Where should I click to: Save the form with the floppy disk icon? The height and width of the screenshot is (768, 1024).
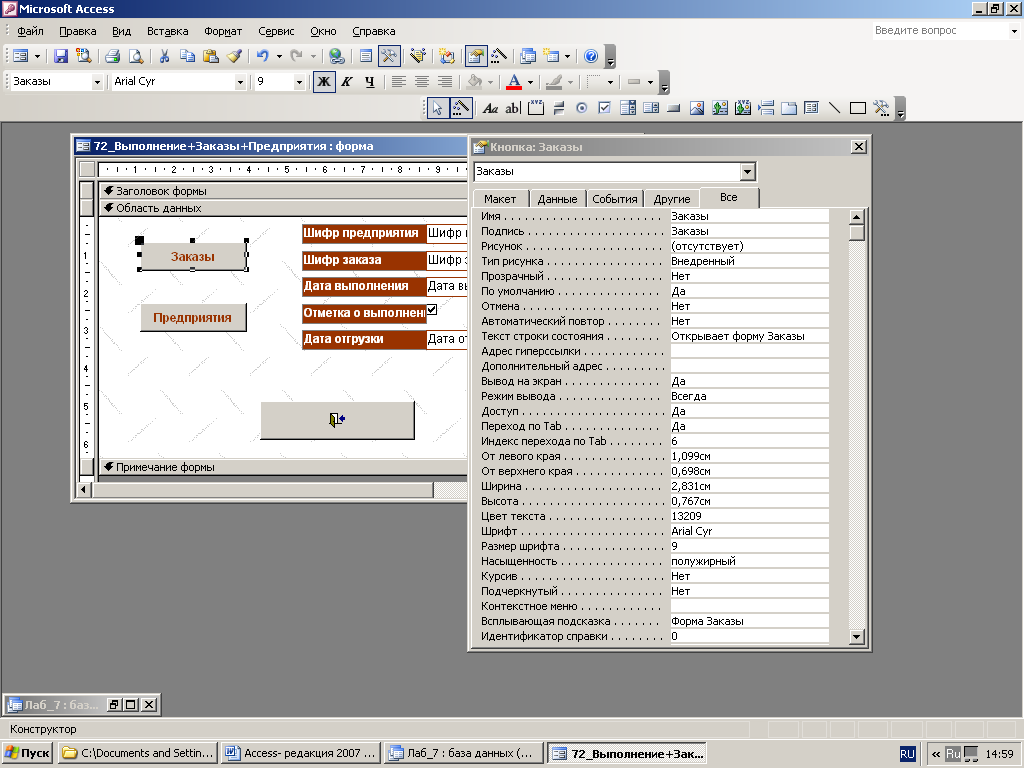coord(61,56)
